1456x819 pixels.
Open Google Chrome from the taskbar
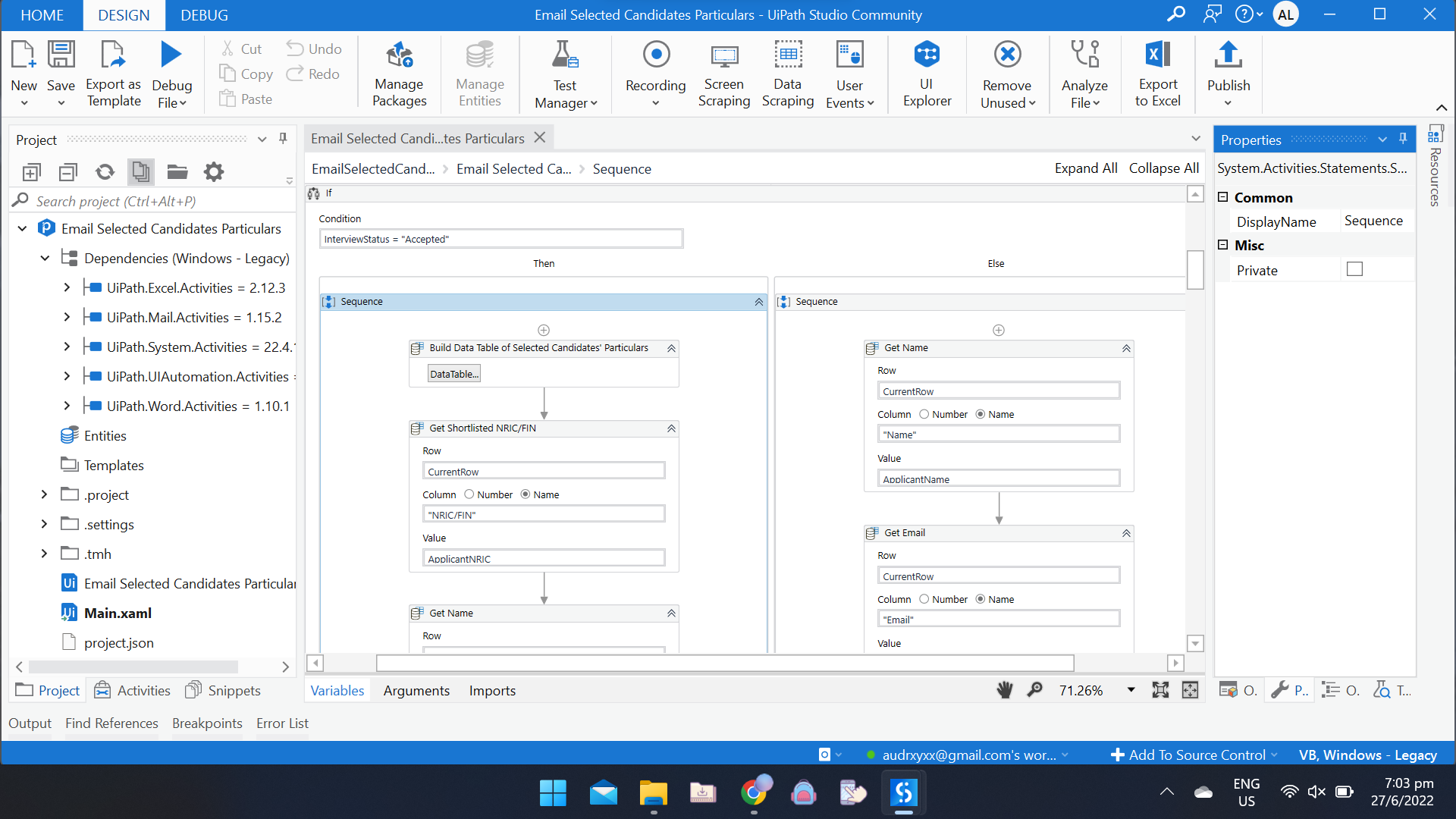click(755, 792)
